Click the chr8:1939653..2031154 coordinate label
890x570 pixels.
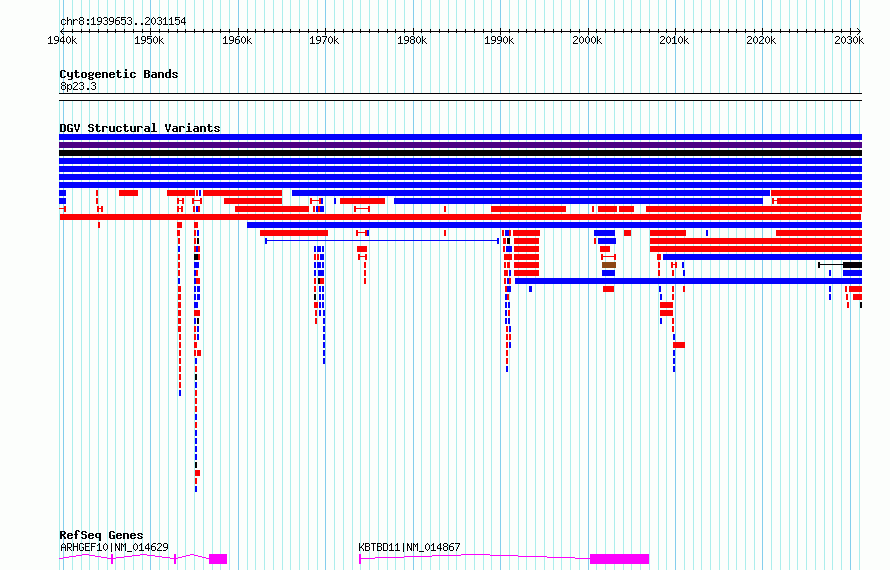point(123,22)
